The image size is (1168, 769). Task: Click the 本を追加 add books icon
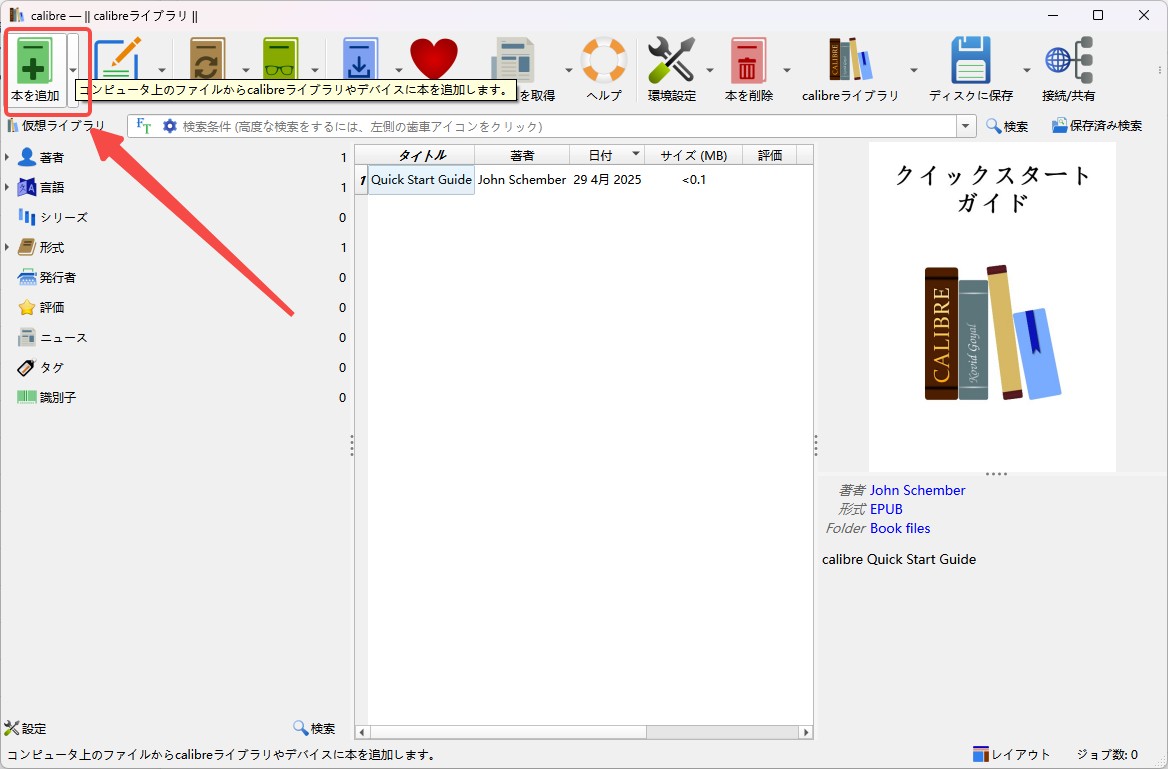[32, 60]
